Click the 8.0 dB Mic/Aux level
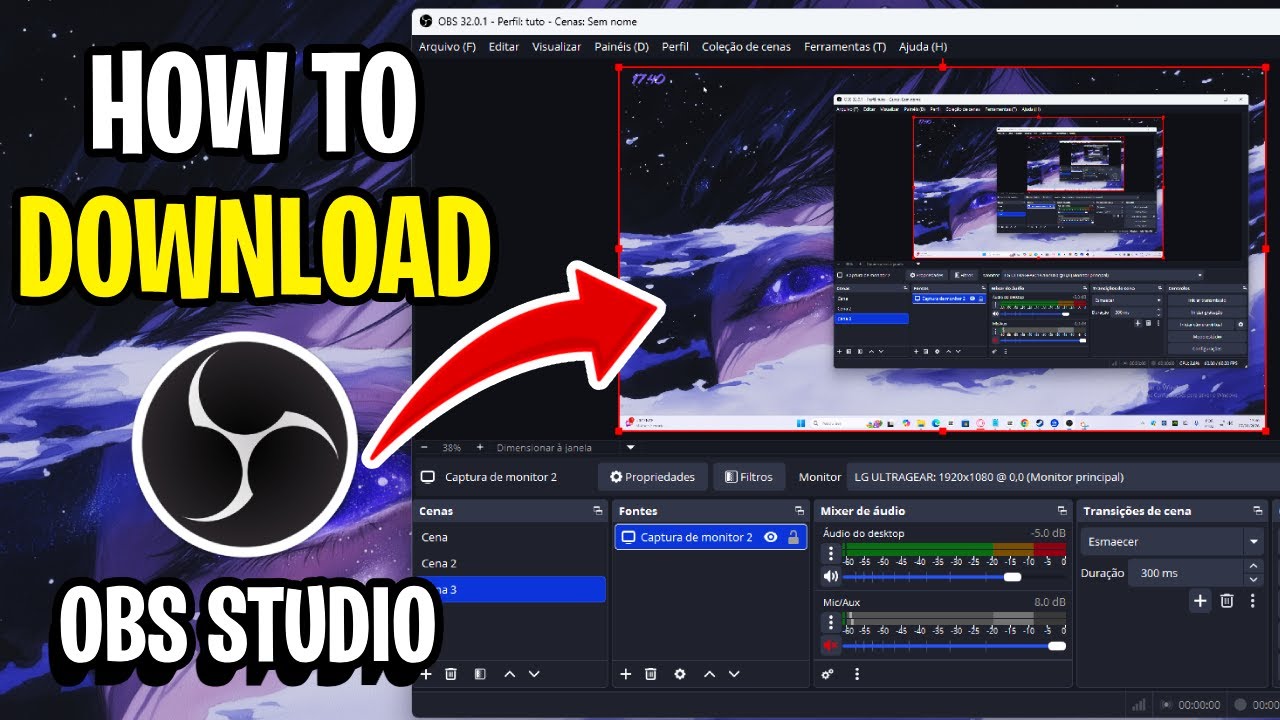 tap(1050, 602)
